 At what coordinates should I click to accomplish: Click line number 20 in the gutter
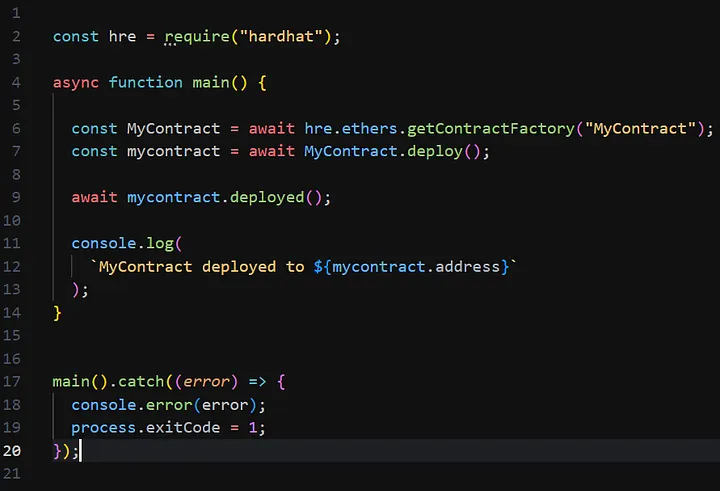15,450
